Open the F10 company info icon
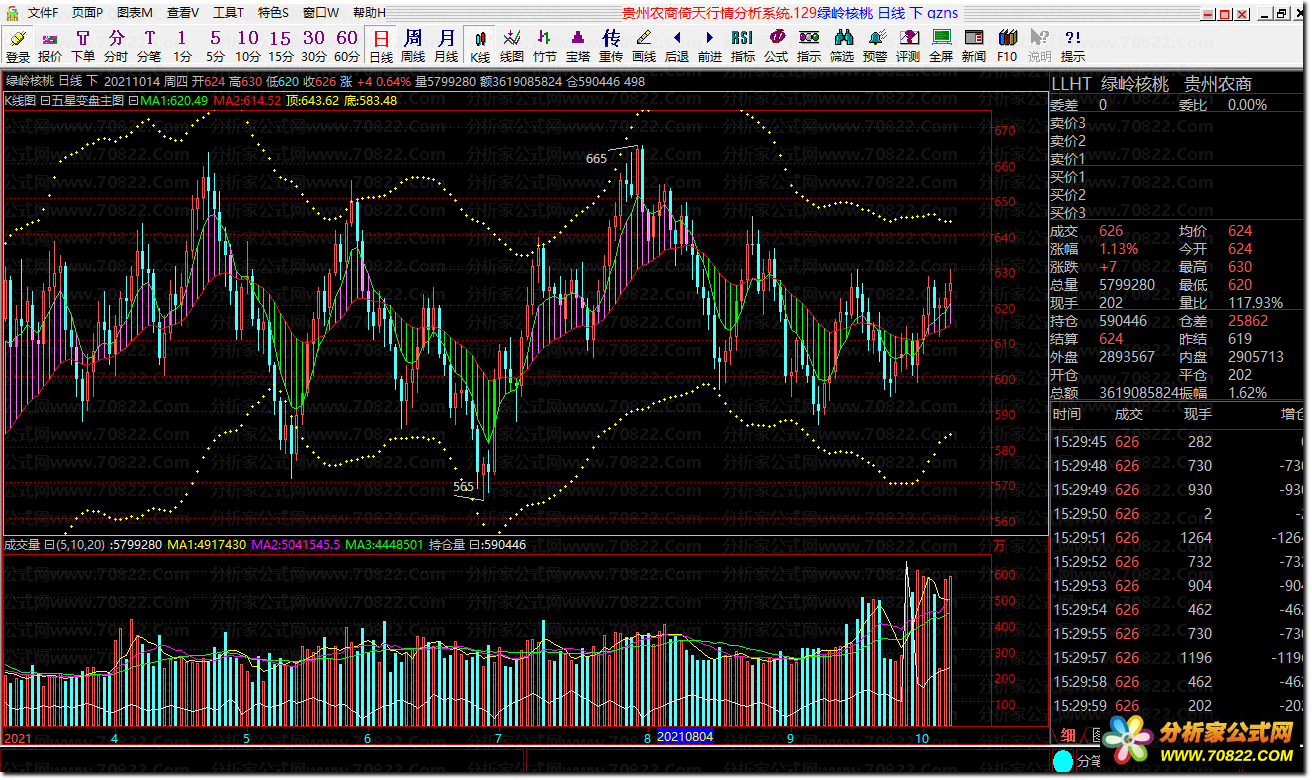Screen dimensions: 1312x780 pyautogui.click(x=1007, y=45)
